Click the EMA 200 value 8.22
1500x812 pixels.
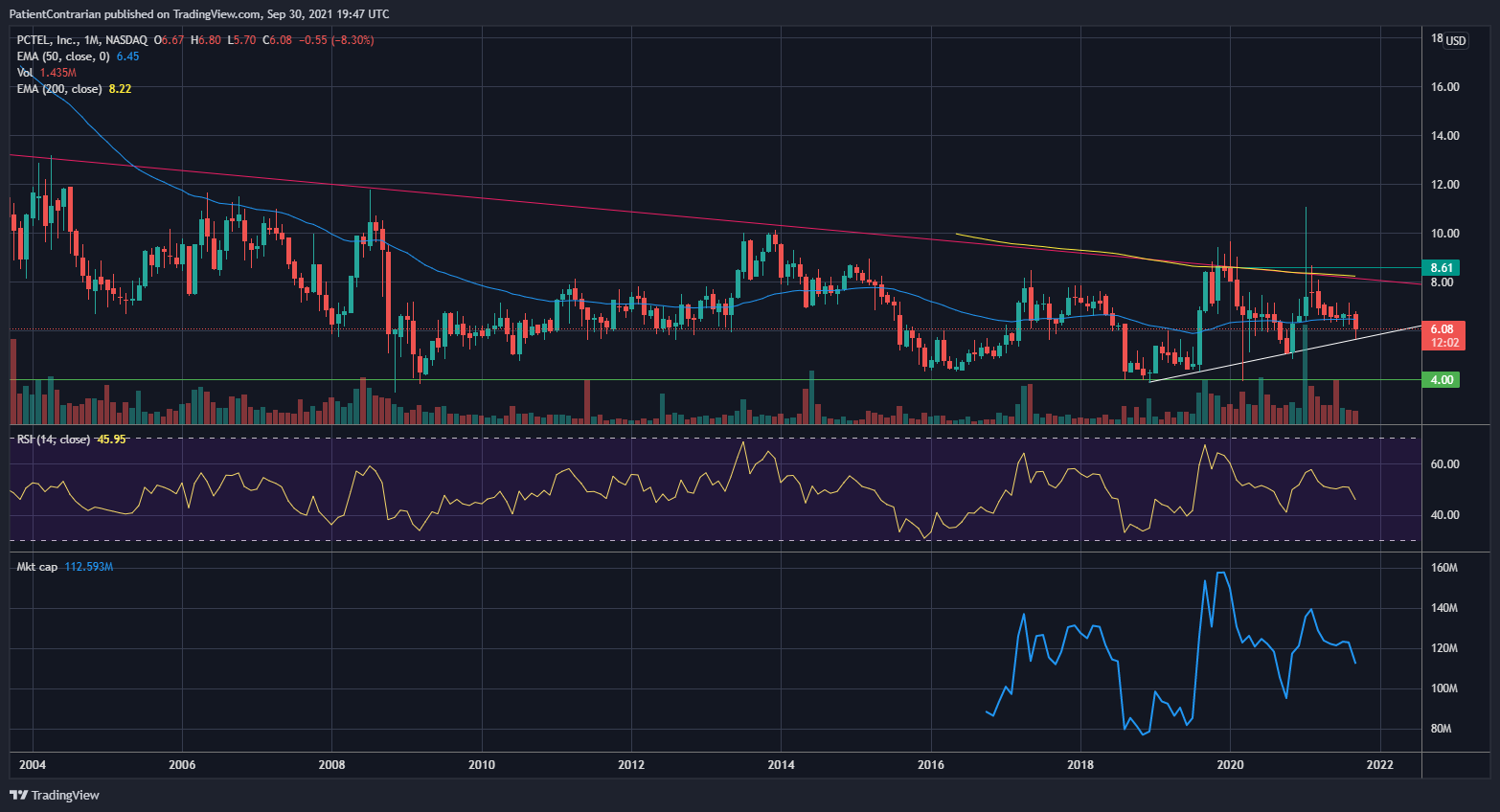[x=120, y=89]
